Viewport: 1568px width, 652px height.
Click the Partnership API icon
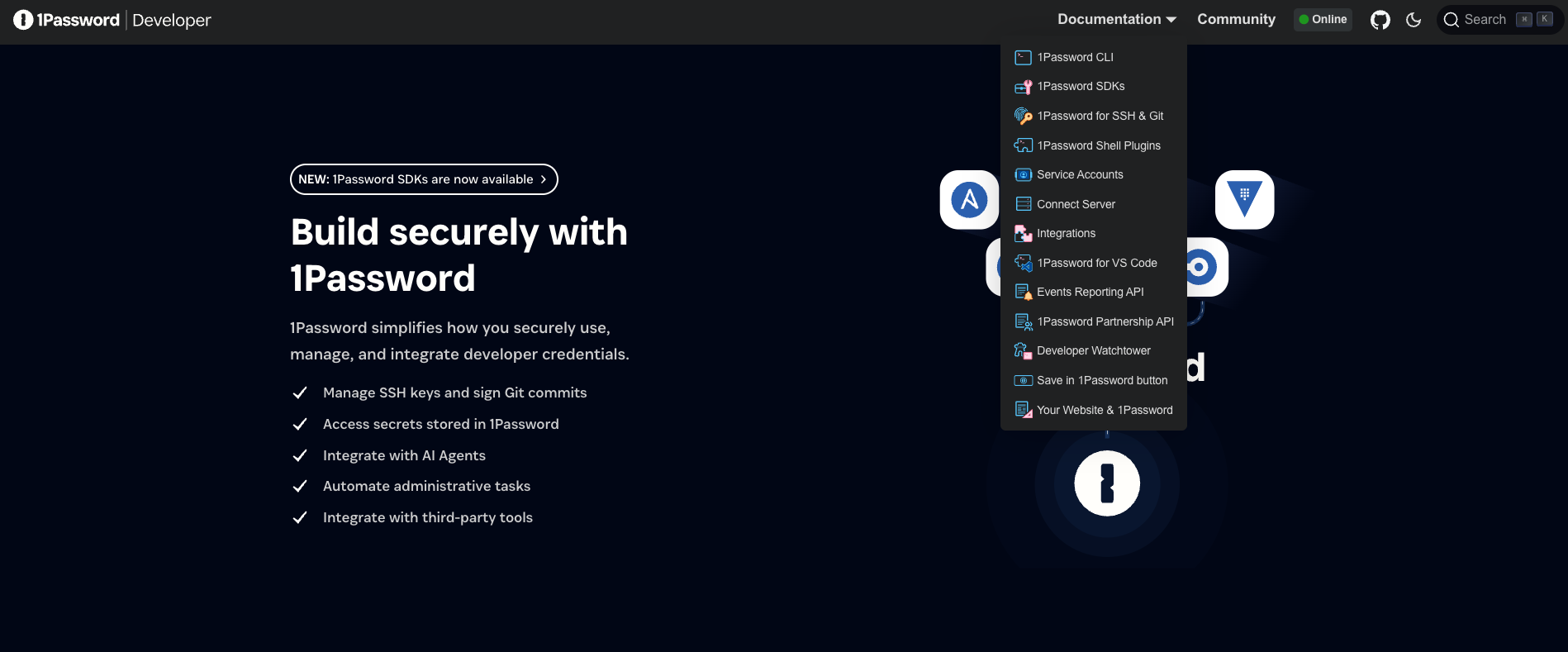1023,321
